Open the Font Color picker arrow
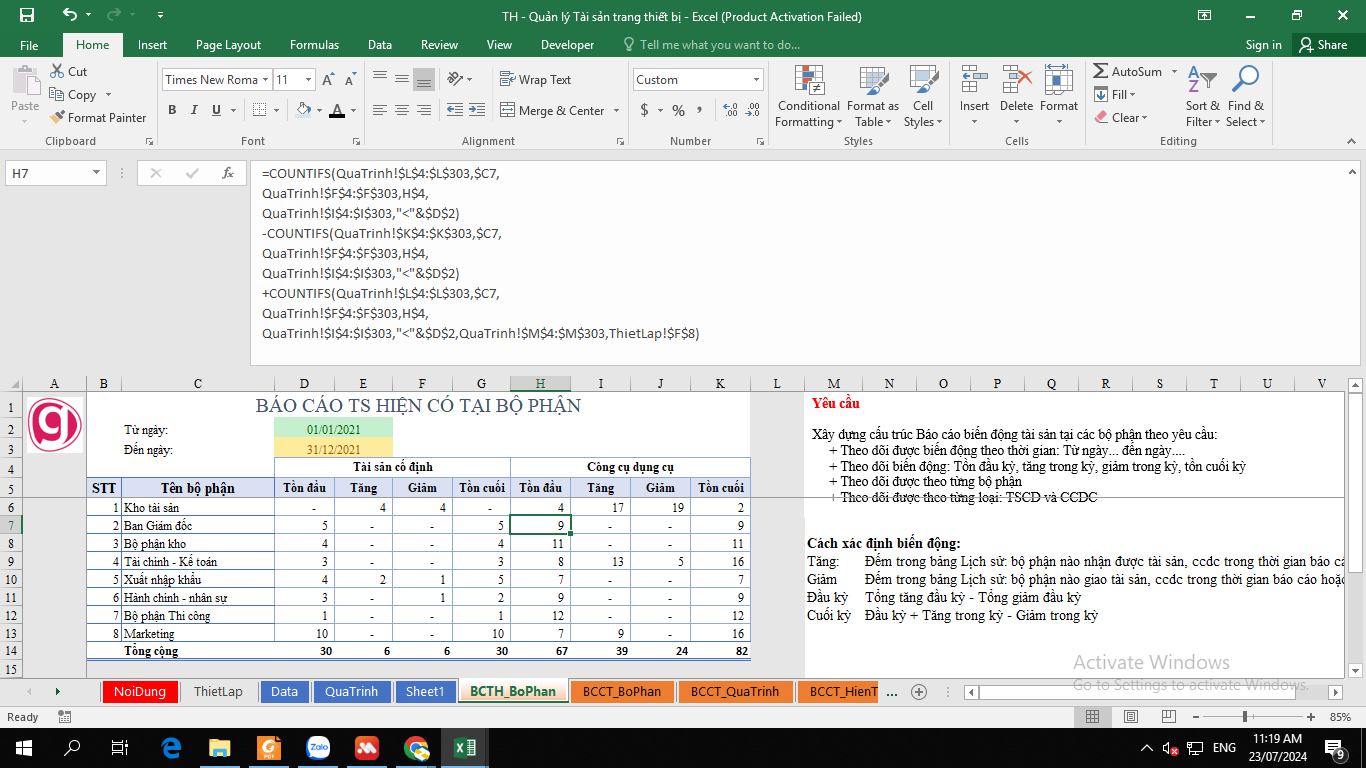This screenshot has width=1366, height=768. point(355,110)
